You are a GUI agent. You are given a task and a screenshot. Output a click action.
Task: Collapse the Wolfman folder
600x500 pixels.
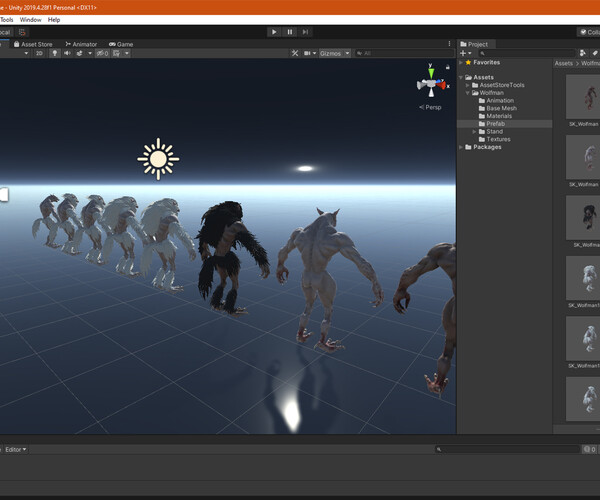(x=468, y=93)
